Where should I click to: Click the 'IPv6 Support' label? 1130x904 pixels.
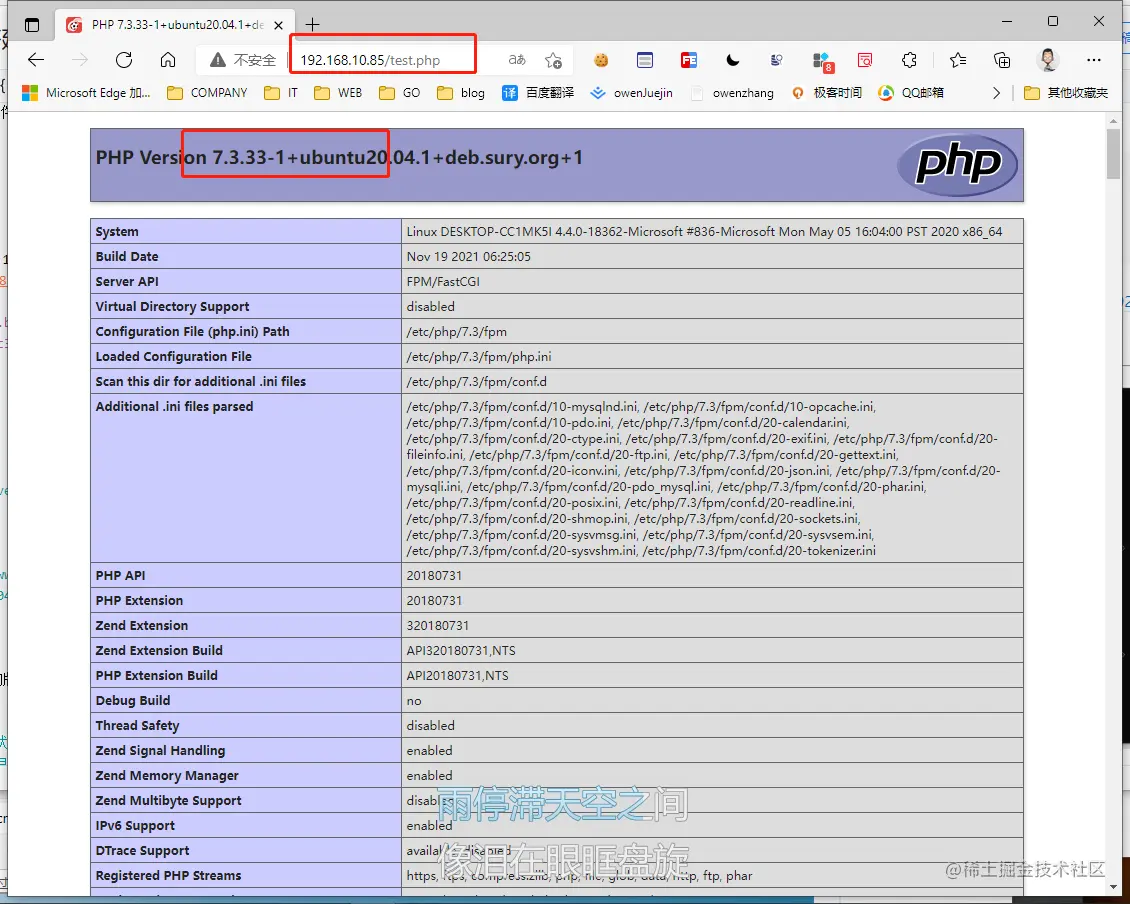[135, 825]
